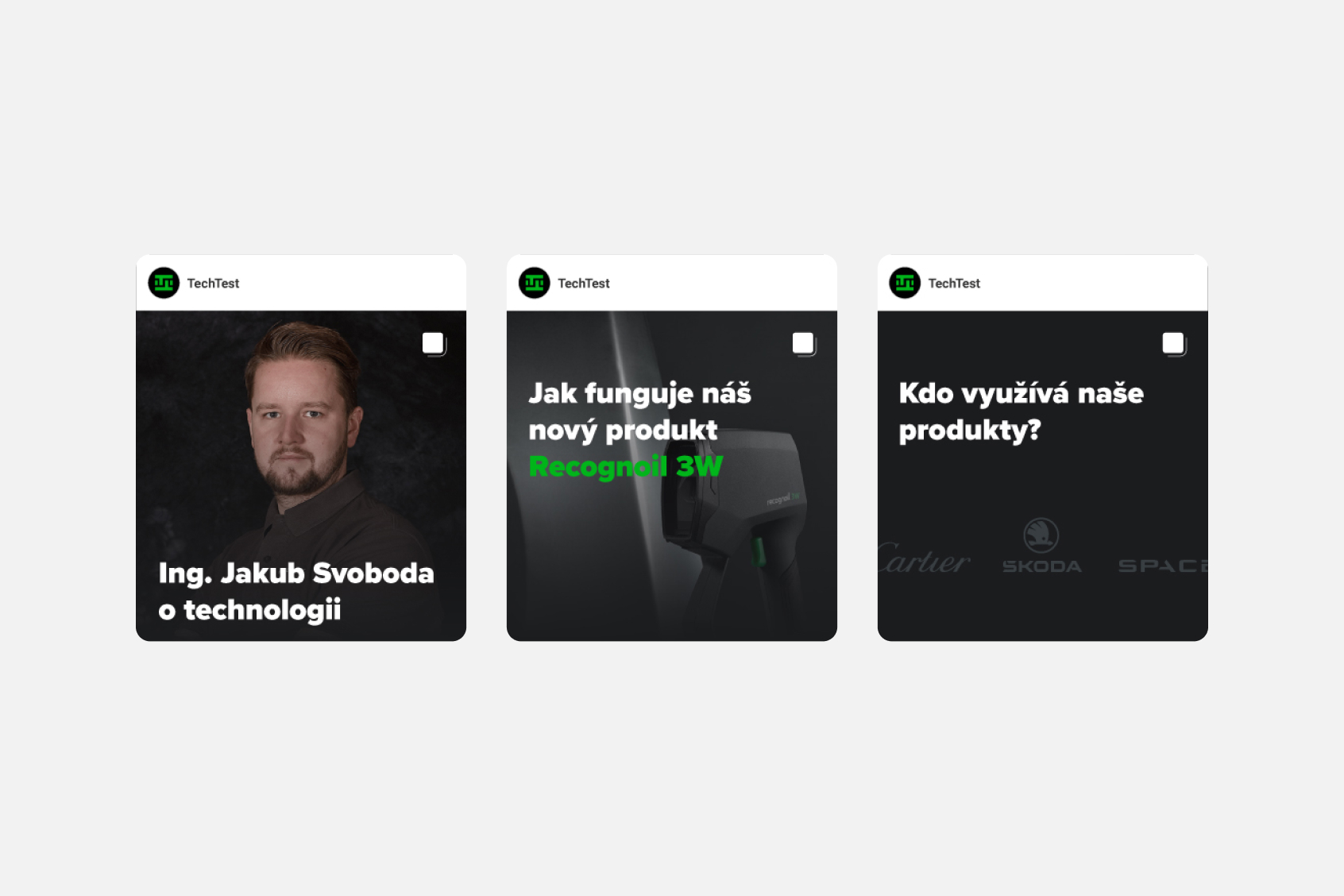The height and width of the screenshot is (896, 1344).
Task: Click TechTest avatar on Recognoil 3W post
Action: click(x=535, y=283)
